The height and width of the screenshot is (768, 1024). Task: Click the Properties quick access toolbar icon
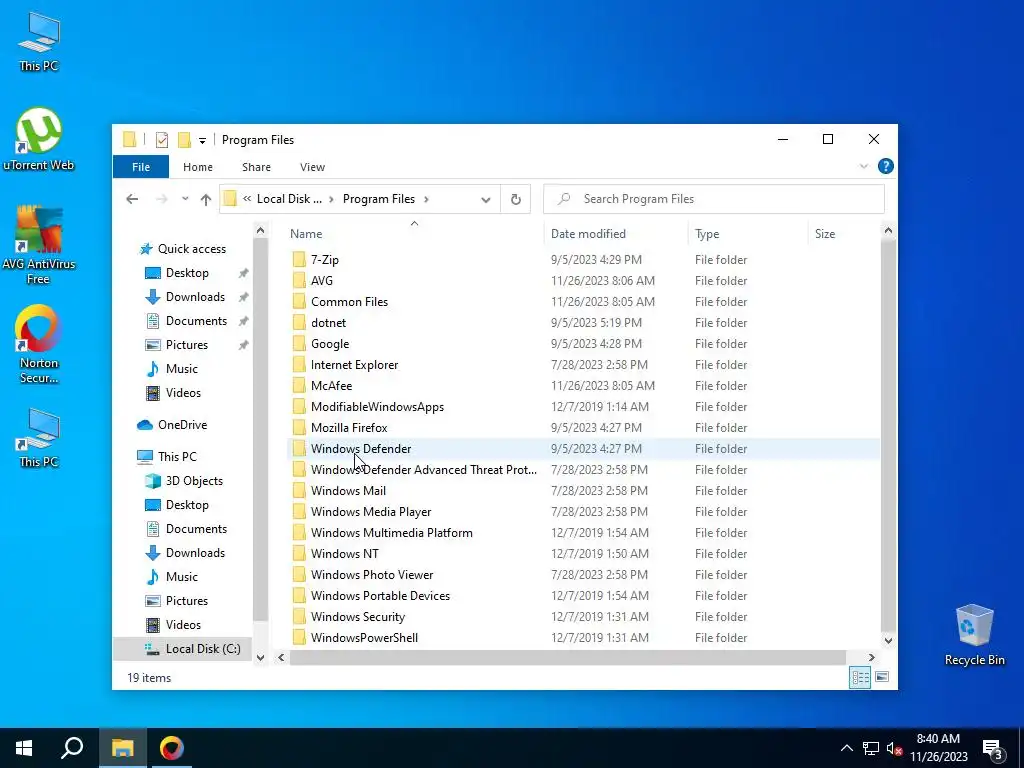click(x=162, y=140)
